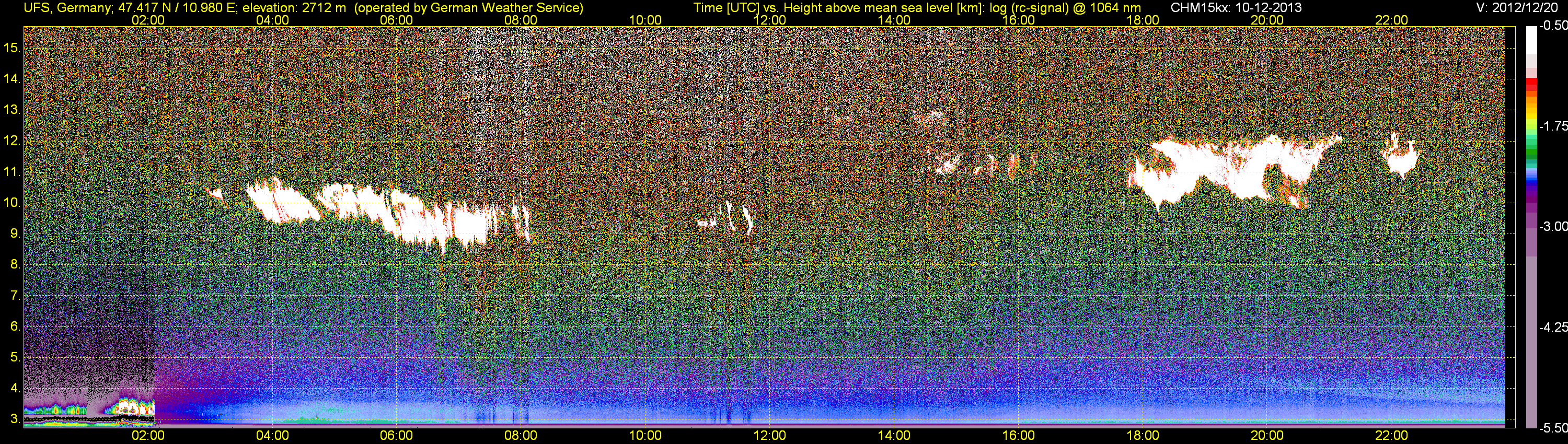The width and height of the screenshot is (1568, 444).
Task: Click the "20:00" label on the top time axis
Action: tap(1267, 20)
